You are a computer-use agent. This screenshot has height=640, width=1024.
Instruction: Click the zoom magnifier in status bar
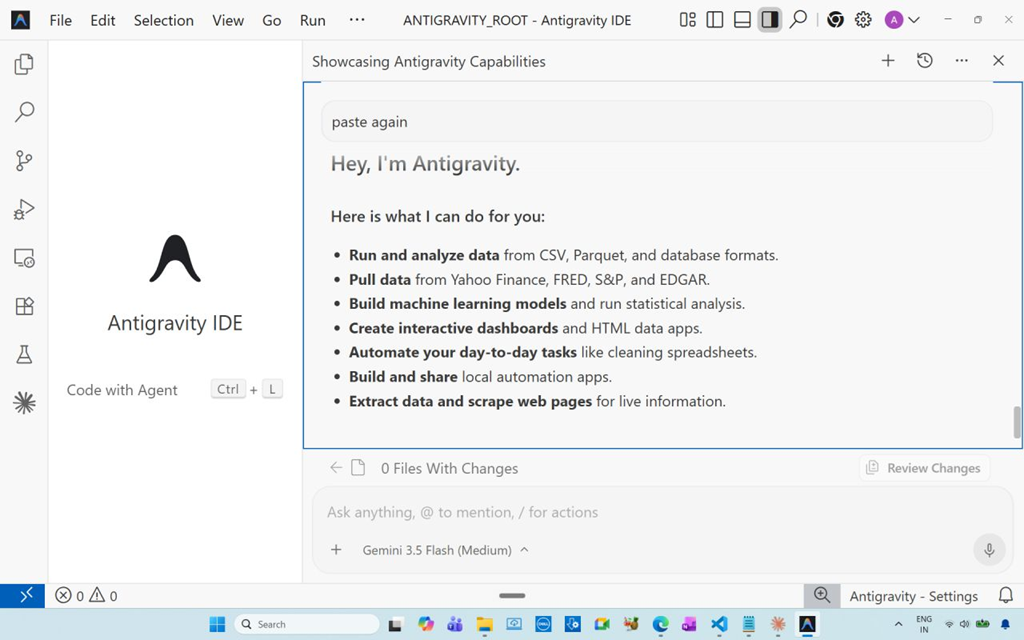coord(822,596)
